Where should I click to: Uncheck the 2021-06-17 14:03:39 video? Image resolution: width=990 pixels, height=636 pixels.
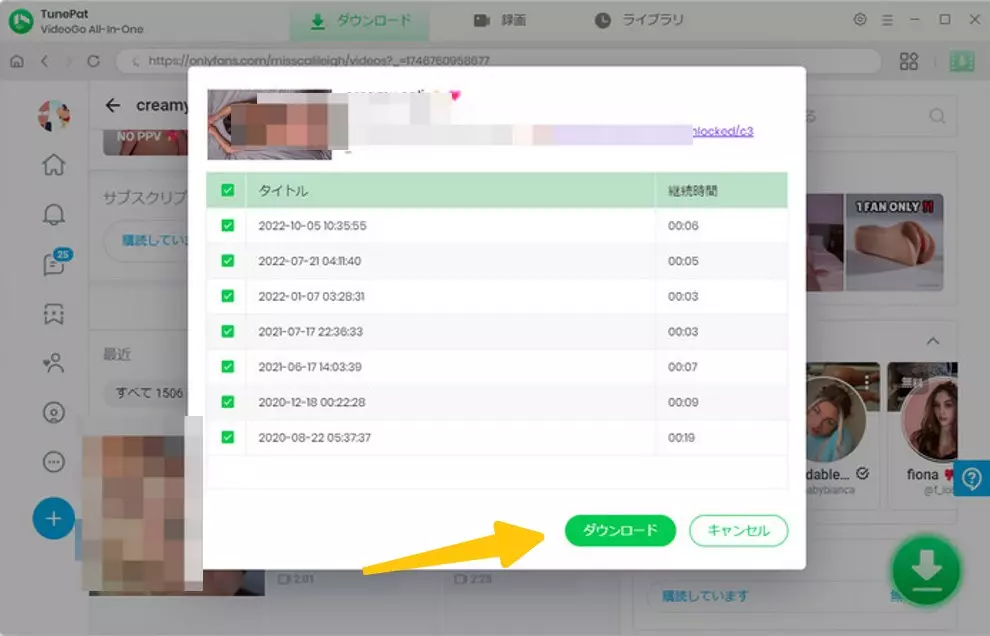click(228, 367)
